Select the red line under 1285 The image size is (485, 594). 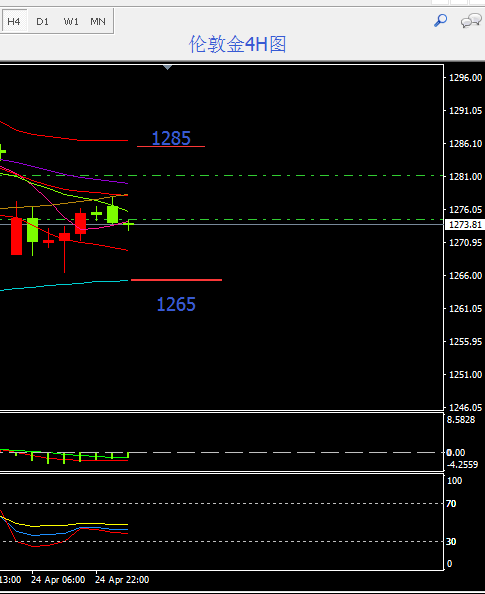pos(171,146)
